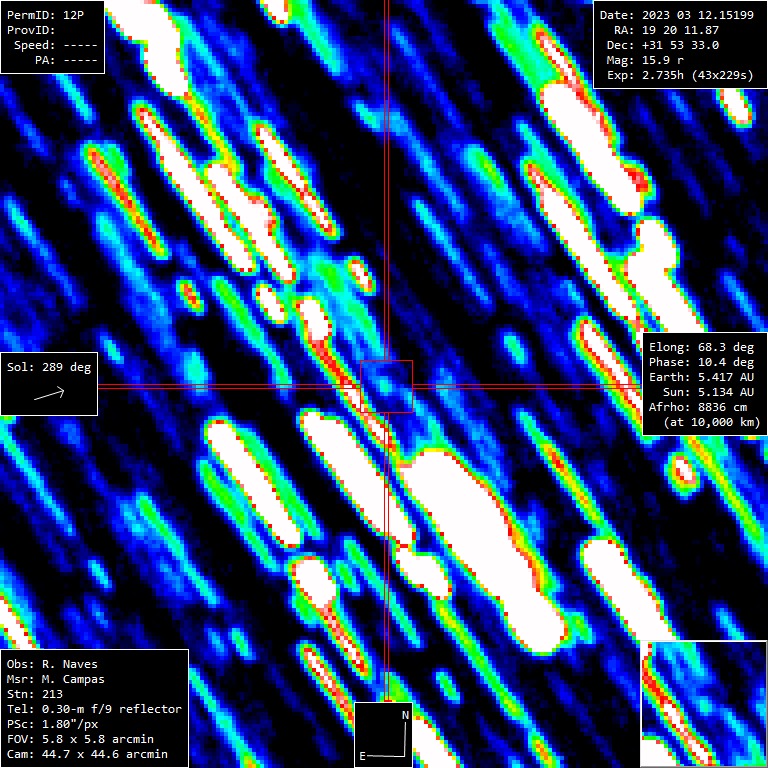Click the 'Msr: M. Campas' line
768x768 pixels.
coord(56,679)
